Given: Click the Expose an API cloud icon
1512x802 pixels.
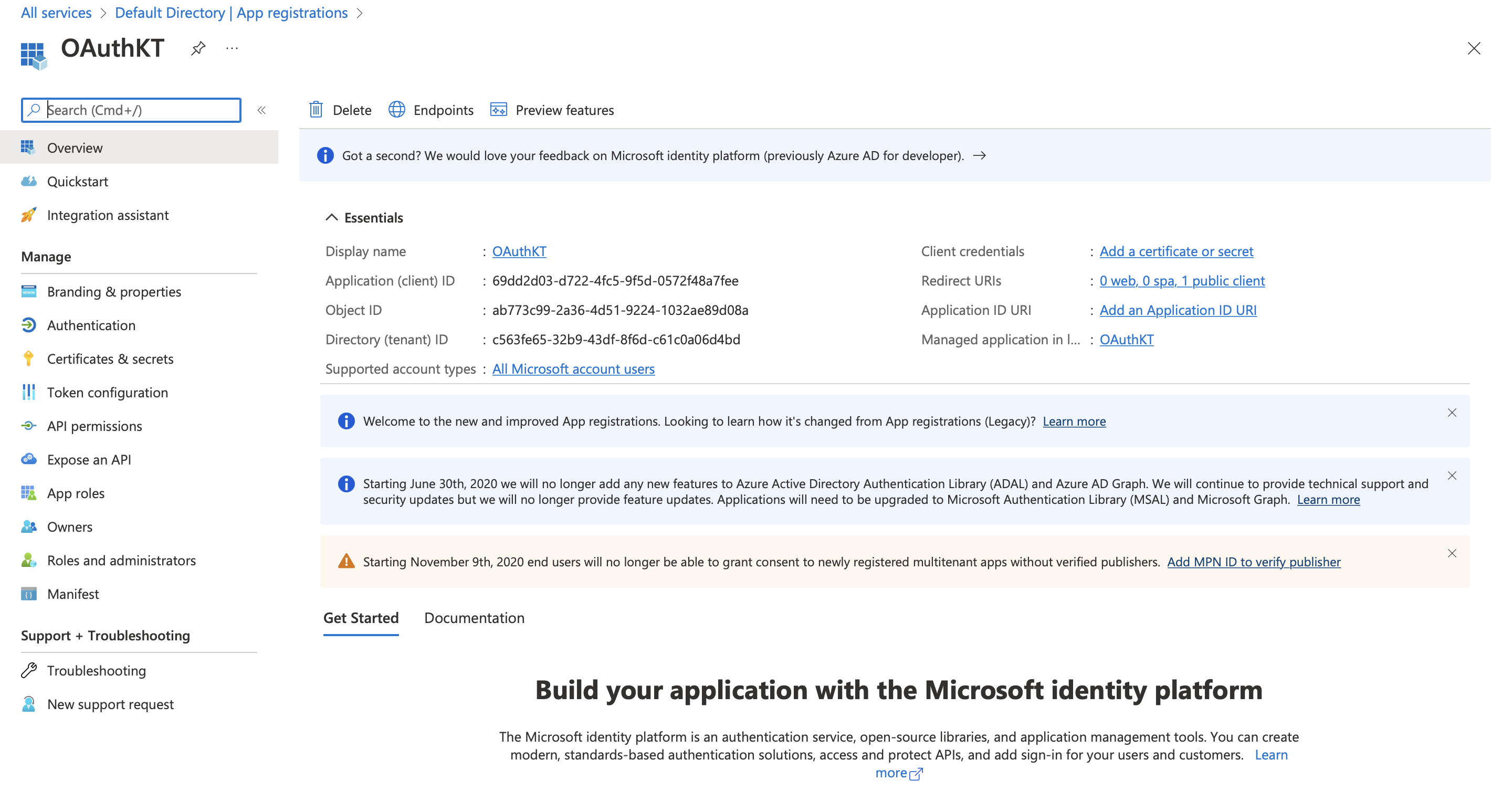Looking at the screenshot, I should coord(28,459).
